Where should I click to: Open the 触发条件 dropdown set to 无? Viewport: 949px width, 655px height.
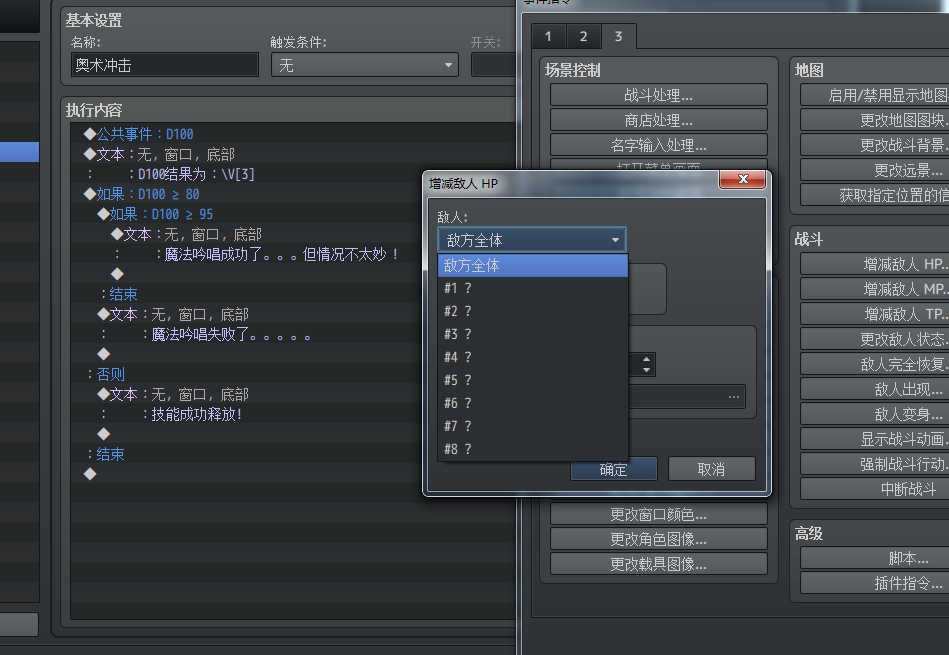click(365, 65)
